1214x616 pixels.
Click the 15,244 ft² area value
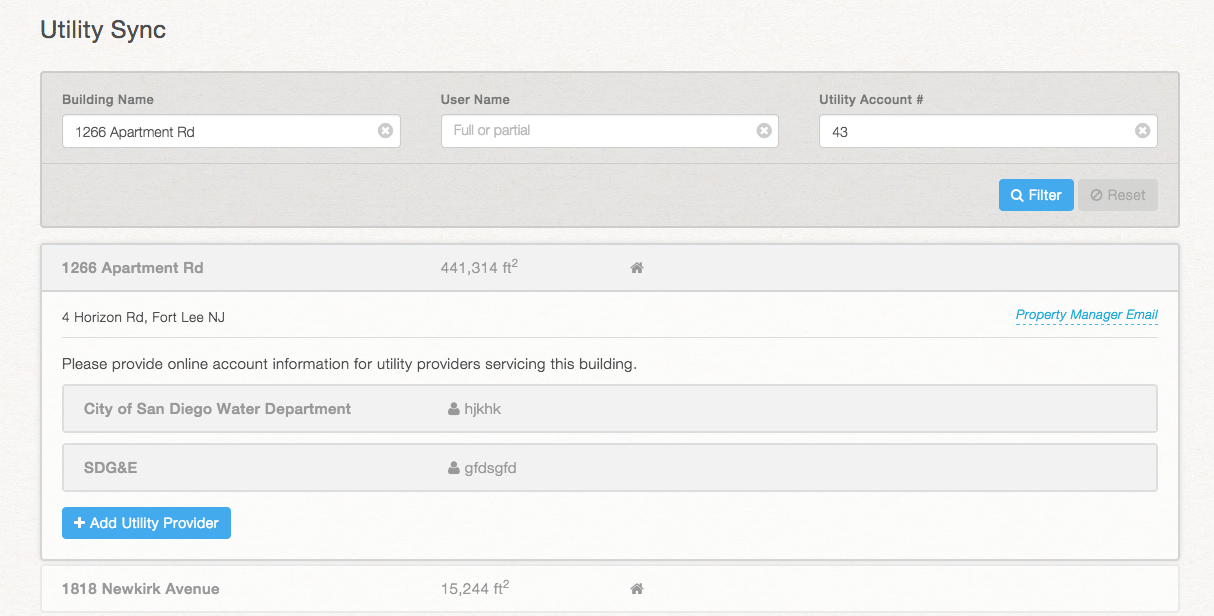475,588
